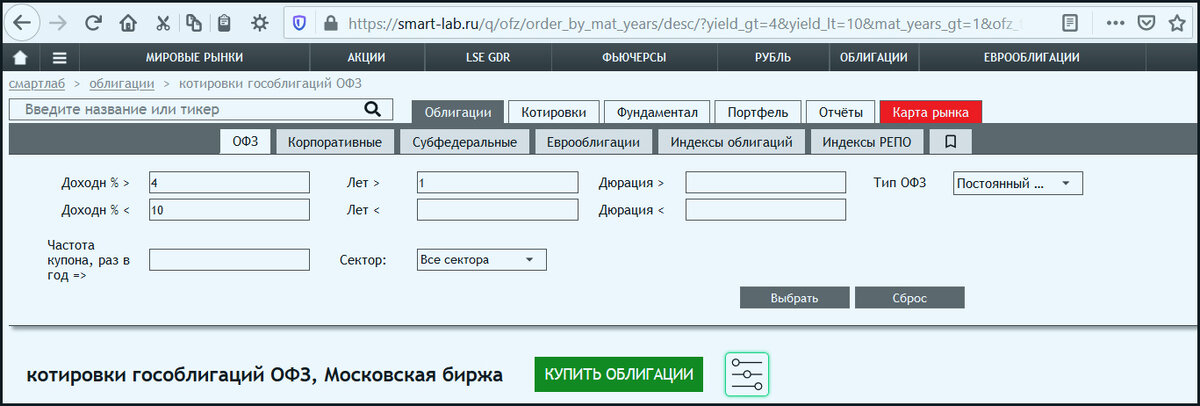The image size is (1200, 406).
Task: Select the Облигации tab
Action: click(x=457, y=113)
